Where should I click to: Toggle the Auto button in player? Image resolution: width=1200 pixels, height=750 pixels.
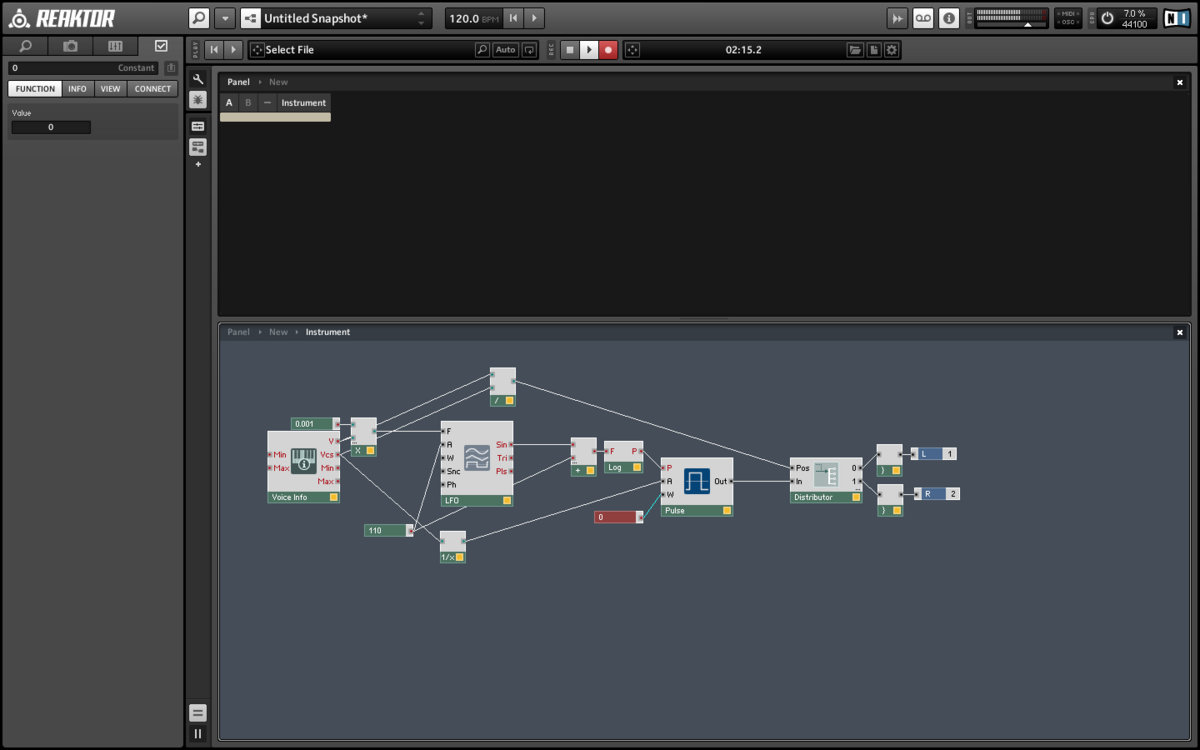tap(506, 50)
